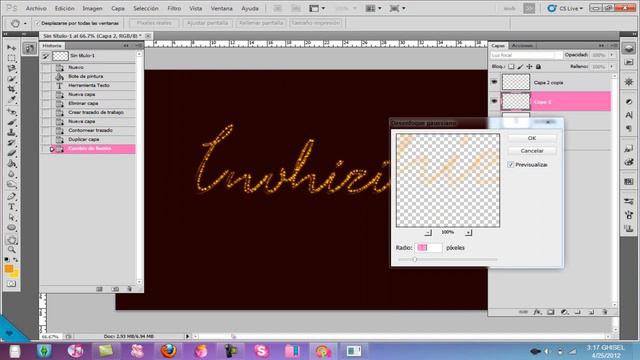Select the Ellipse shape tool
640x360 pixels.
point(11,228)
